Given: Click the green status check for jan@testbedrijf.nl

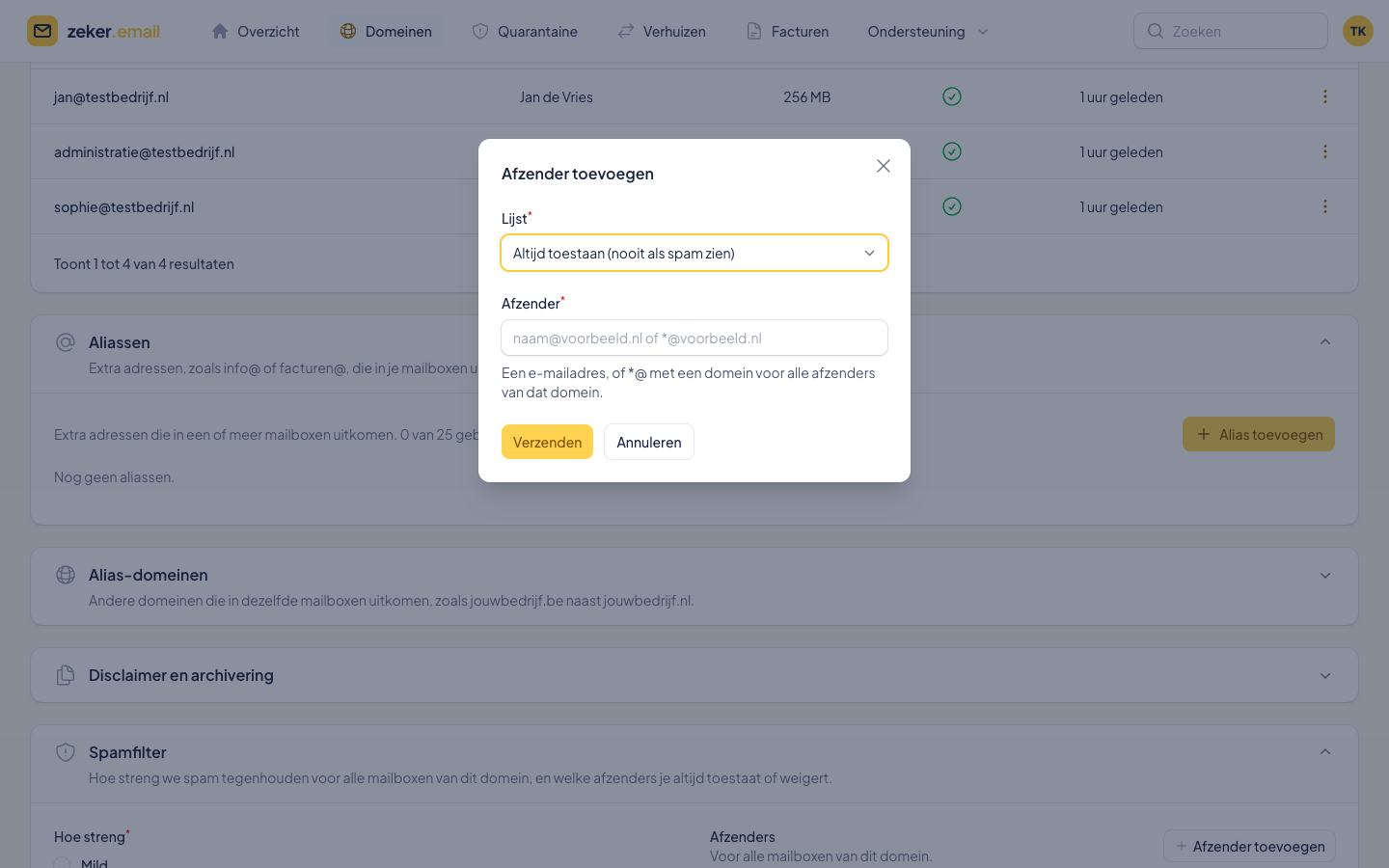Looking at the screenshot, I should tap(952, 96).
